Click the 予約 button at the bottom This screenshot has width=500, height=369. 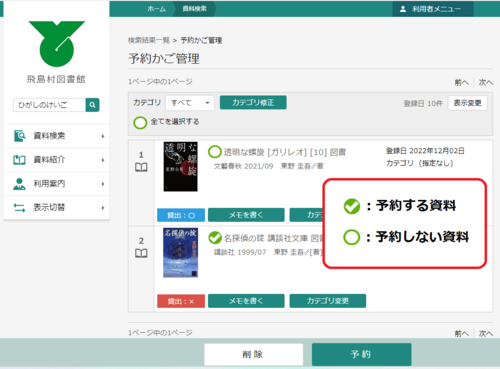[x=361, y=354]
